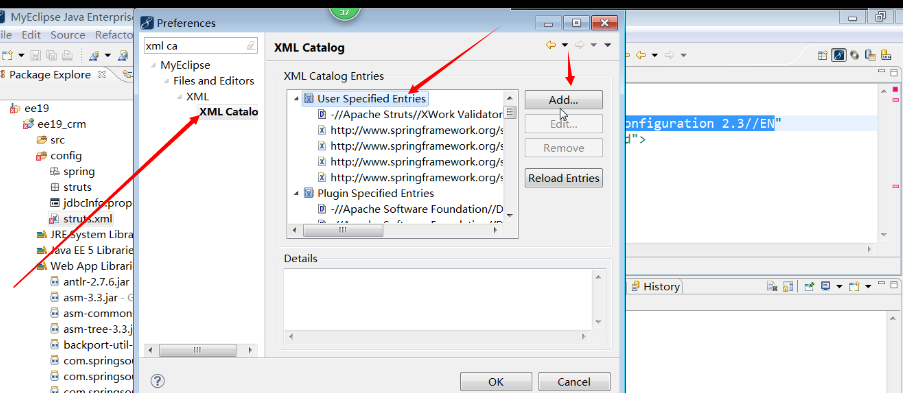Select jdbcInfo.properties file

(91, 203)
